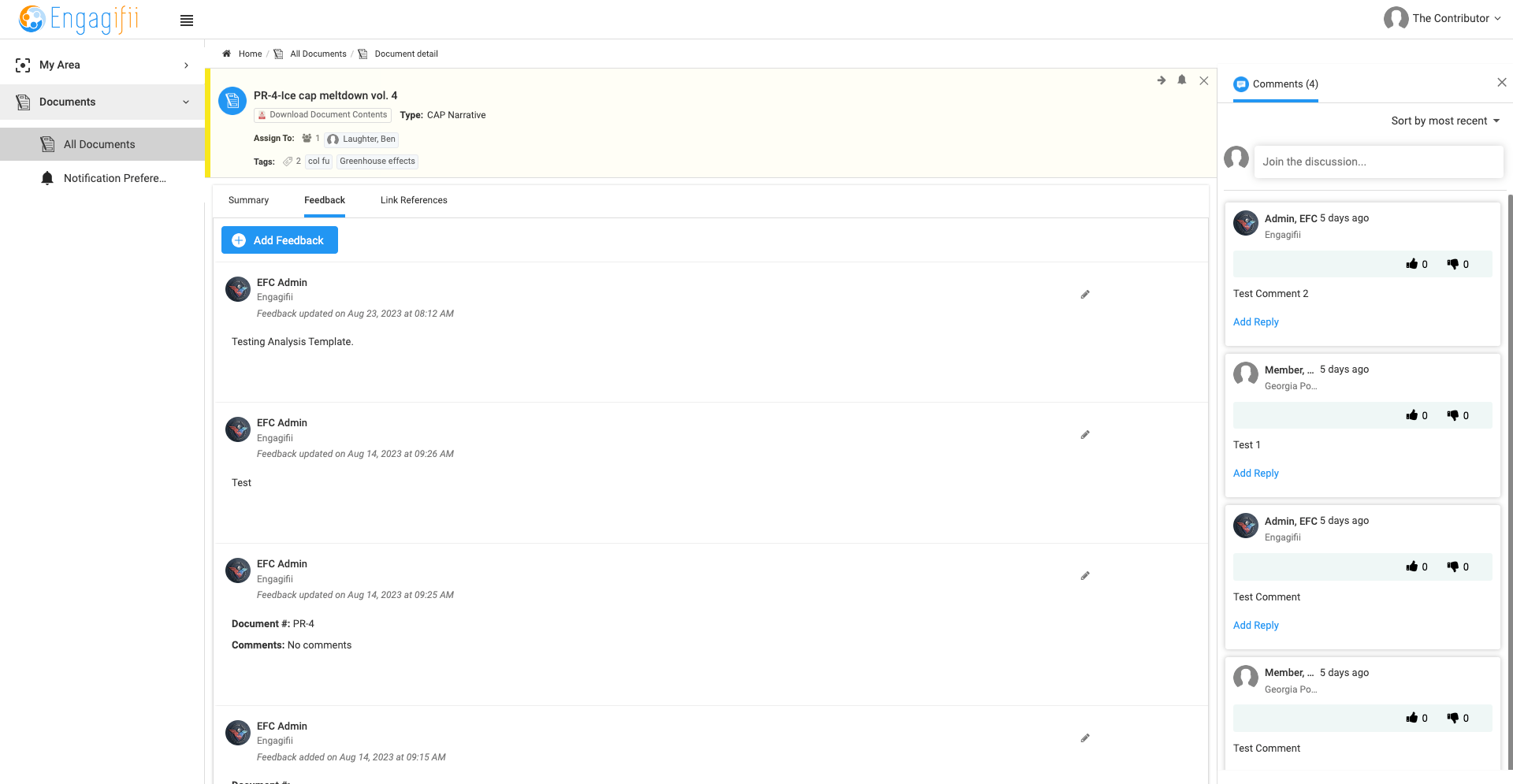
Task: Edit the Aug 14 09:26 AM feedback
Action: [1085, 435]
